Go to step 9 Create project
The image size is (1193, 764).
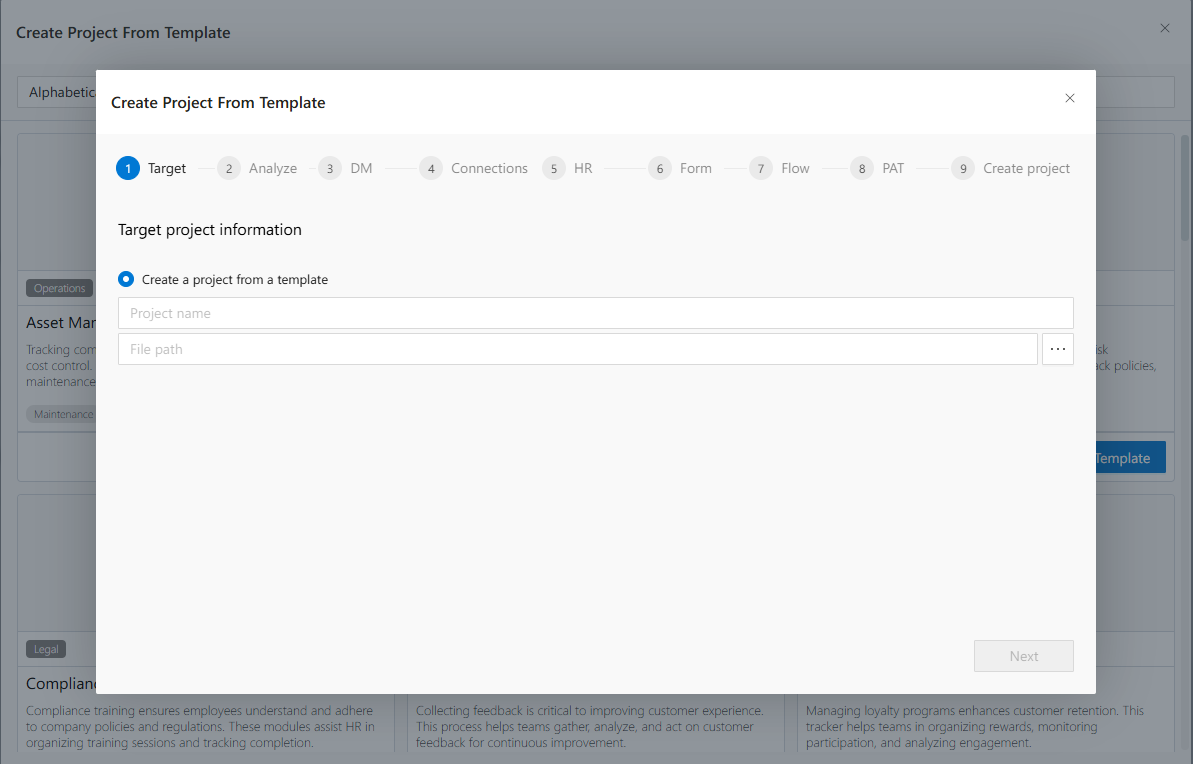coord(1010,168)
